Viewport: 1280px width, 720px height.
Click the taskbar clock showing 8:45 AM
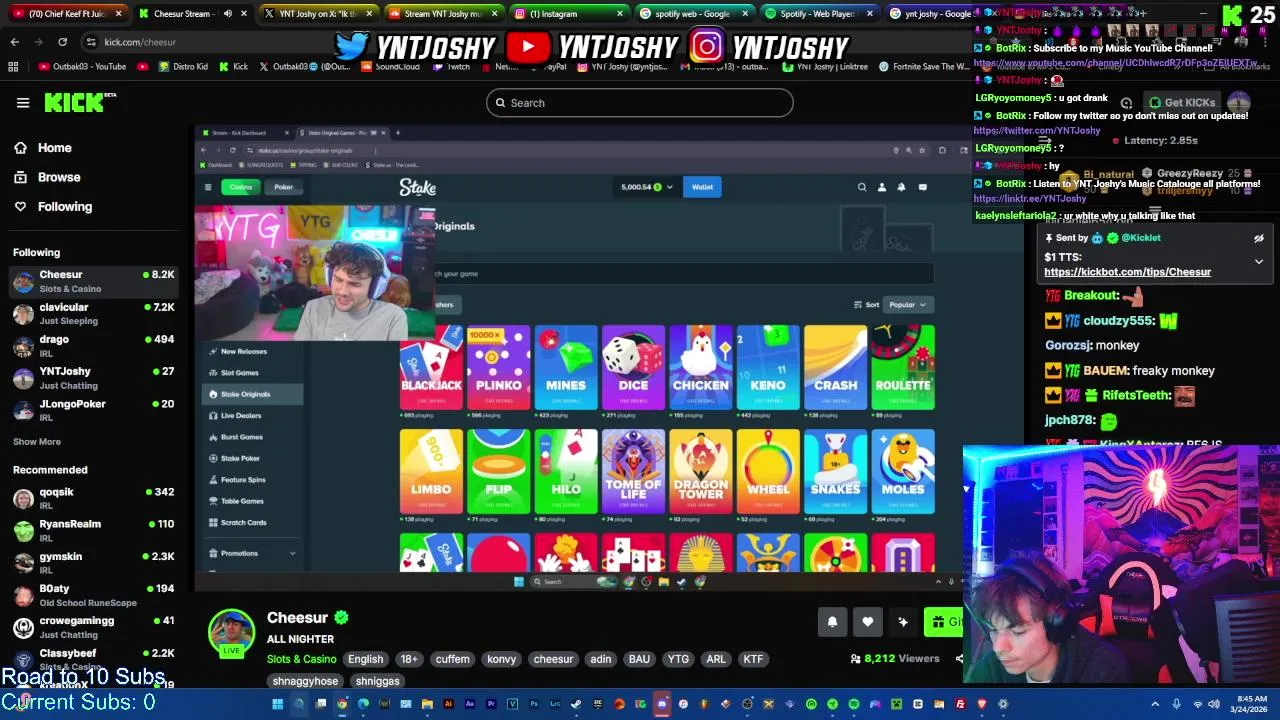pos(1251,704)
